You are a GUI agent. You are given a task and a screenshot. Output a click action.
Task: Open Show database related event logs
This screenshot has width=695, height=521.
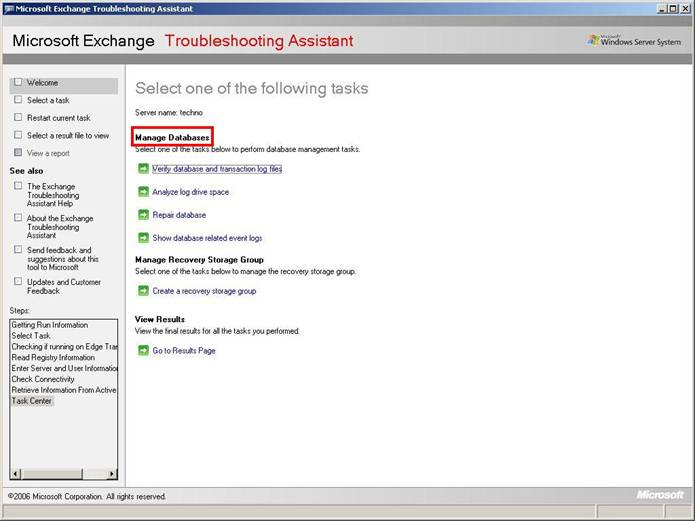(207, 238)
